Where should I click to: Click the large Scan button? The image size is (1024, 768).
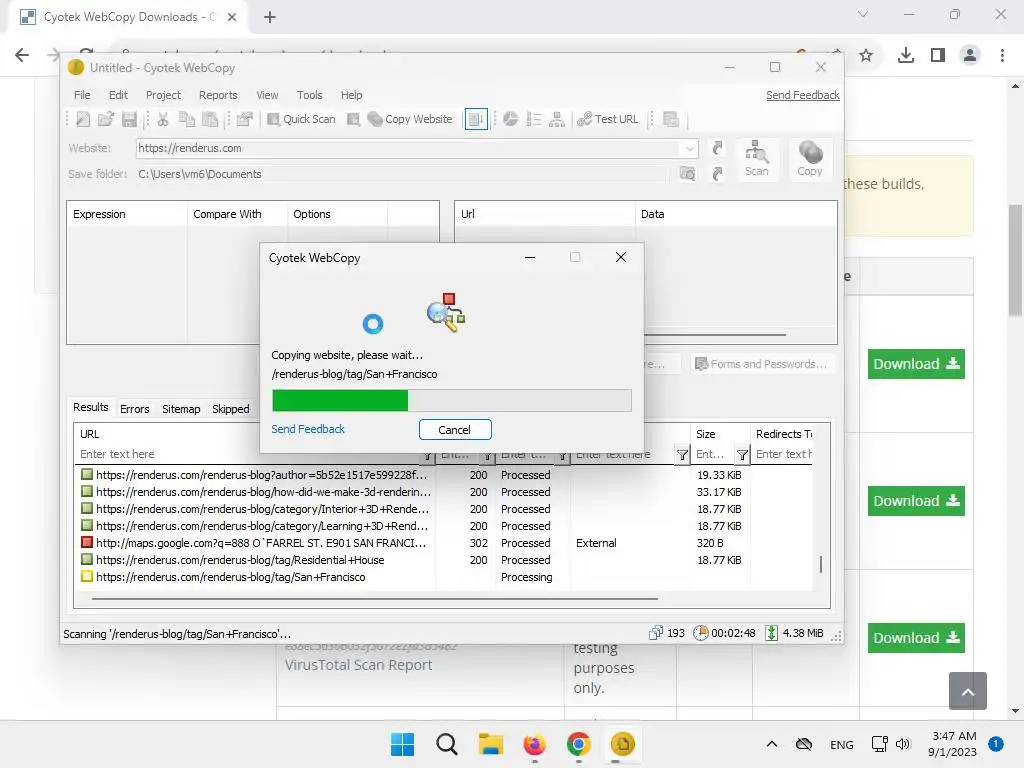[x=757, y=159]
